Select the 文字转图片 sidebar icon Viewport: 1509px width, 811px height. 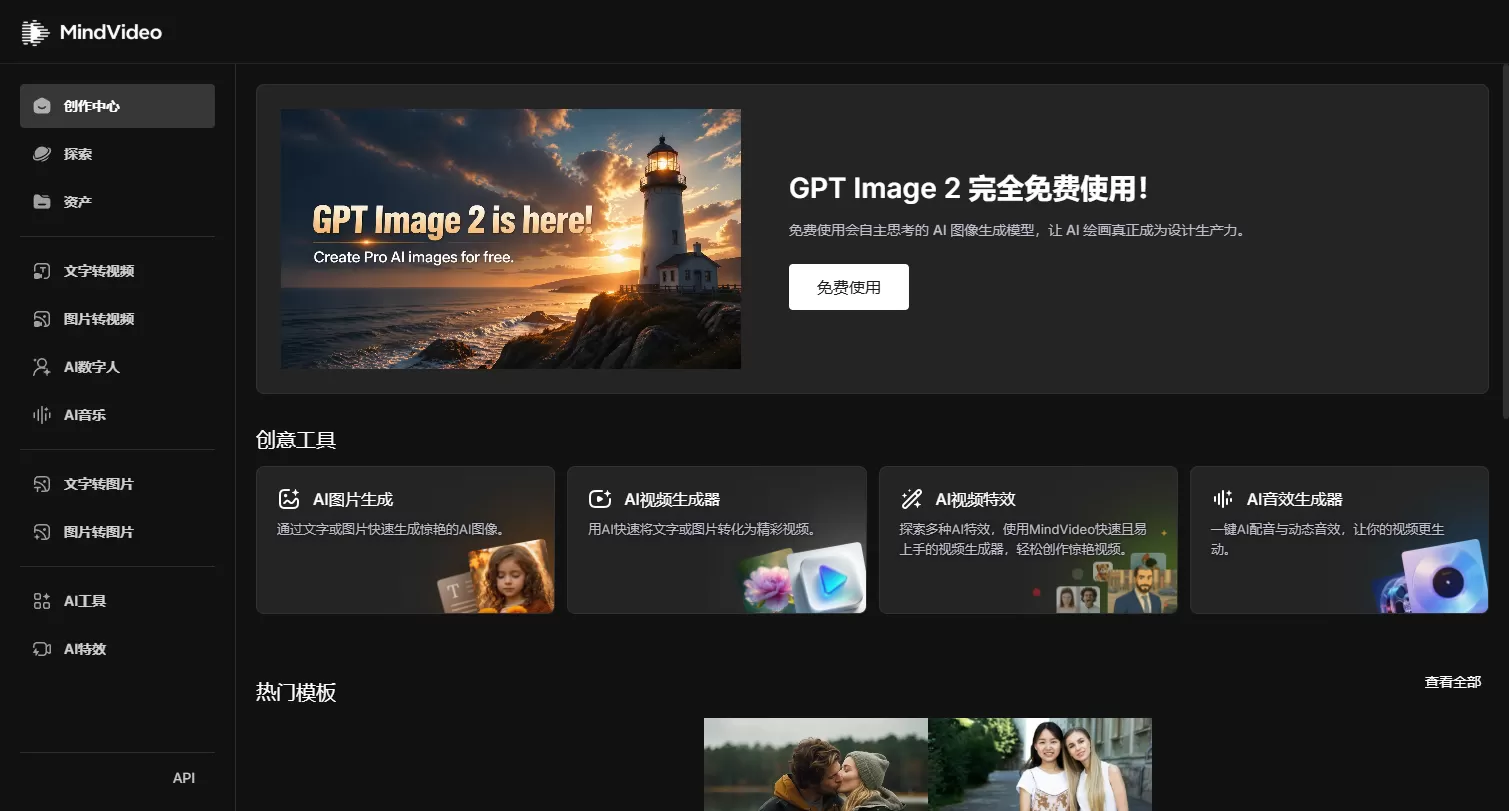pyautogui.click(x=42, y=484)
